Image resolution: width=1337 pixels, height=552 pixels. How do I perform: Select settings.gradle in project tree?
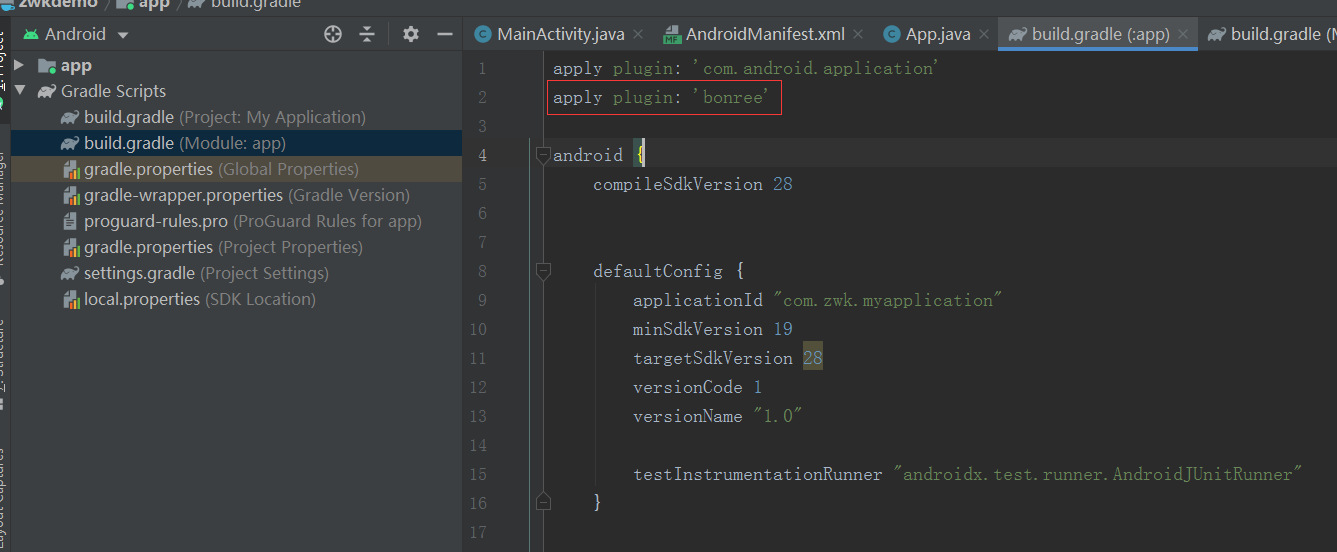(205, 273)
